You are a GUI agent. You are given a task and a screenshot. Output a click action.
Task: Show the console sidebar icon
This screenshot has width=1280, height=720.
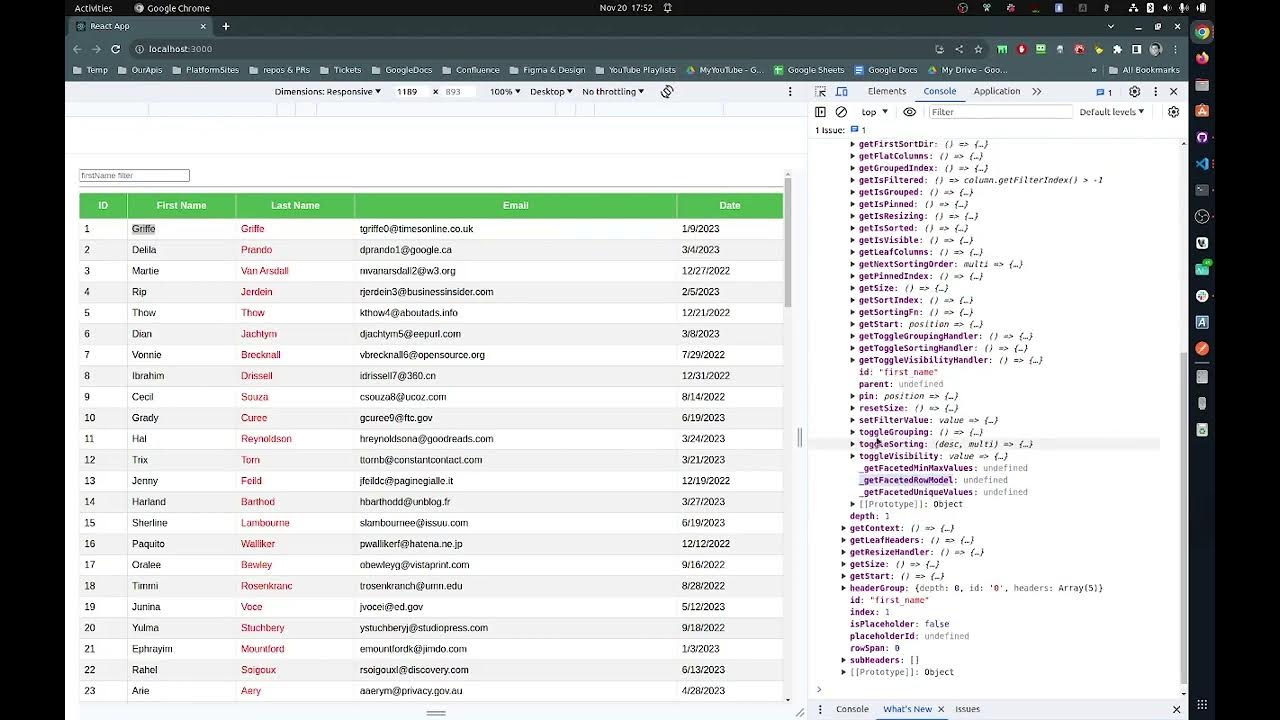[820, 112]
